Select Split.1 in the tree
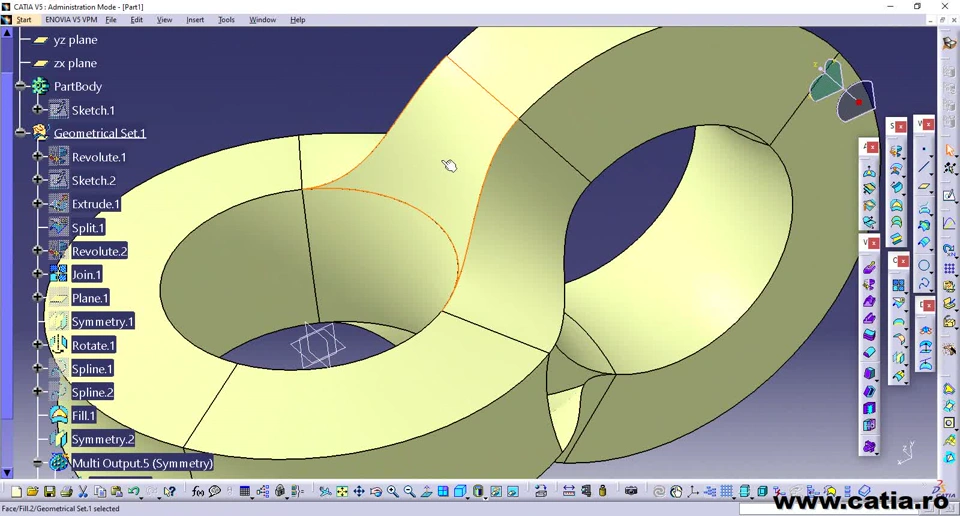Image resolution: width=960 pixels, height=516 pixels. pos(88,228)
